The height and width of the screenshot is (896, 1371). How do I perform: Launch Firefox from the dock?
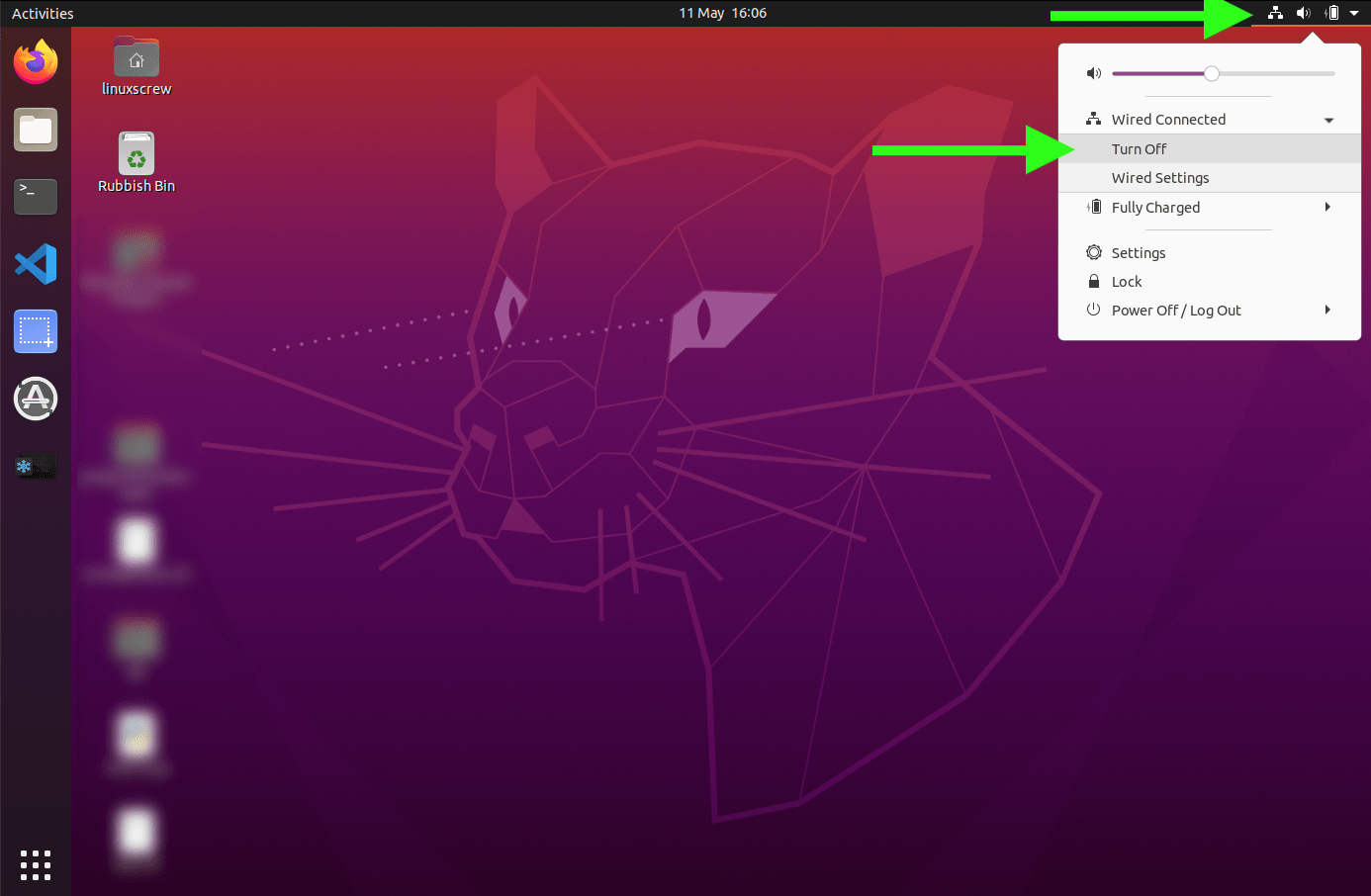tap(35, 61)
